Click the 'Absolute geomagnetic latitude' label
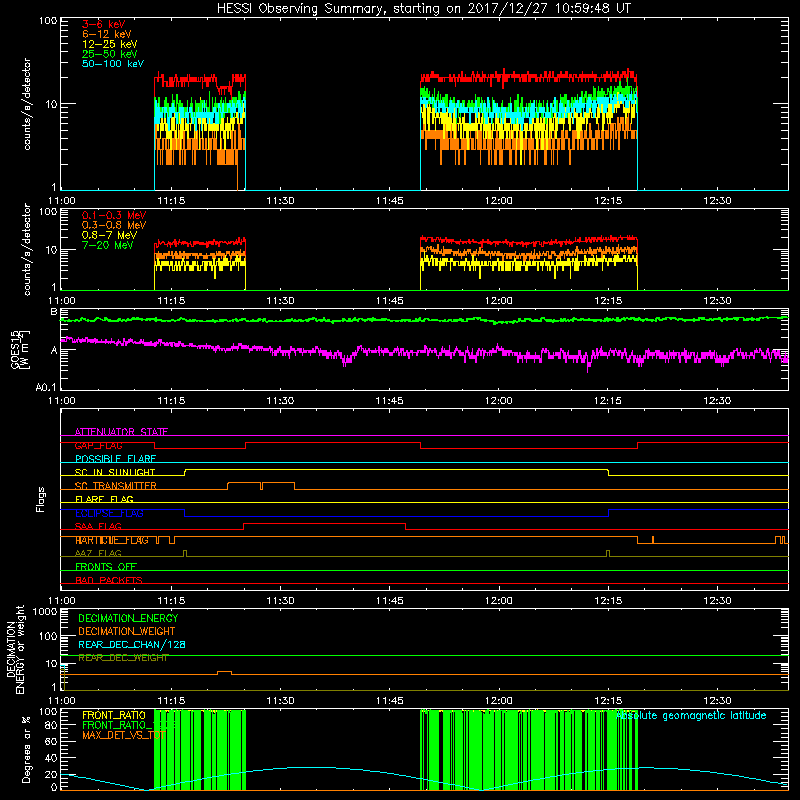 (x=691, y=715)
